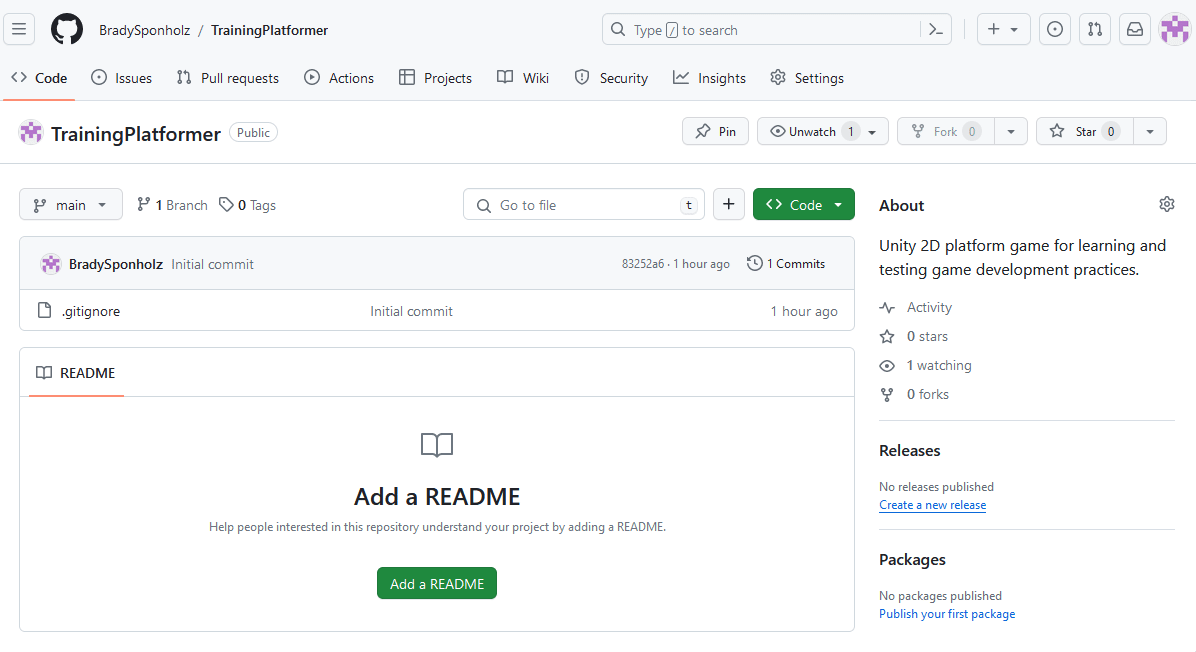Open the green Code dropdown

point(803,204)
